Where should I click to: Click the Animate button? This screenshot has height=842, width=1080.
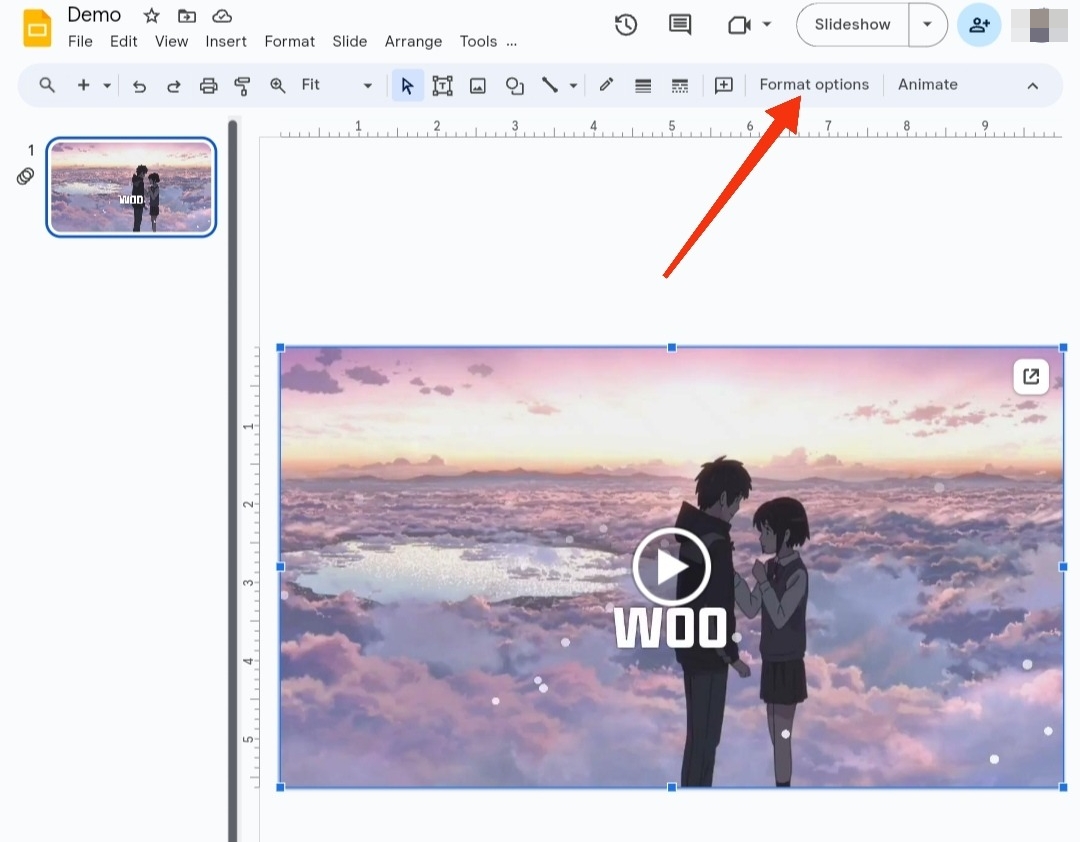click(x=927, y=84)
